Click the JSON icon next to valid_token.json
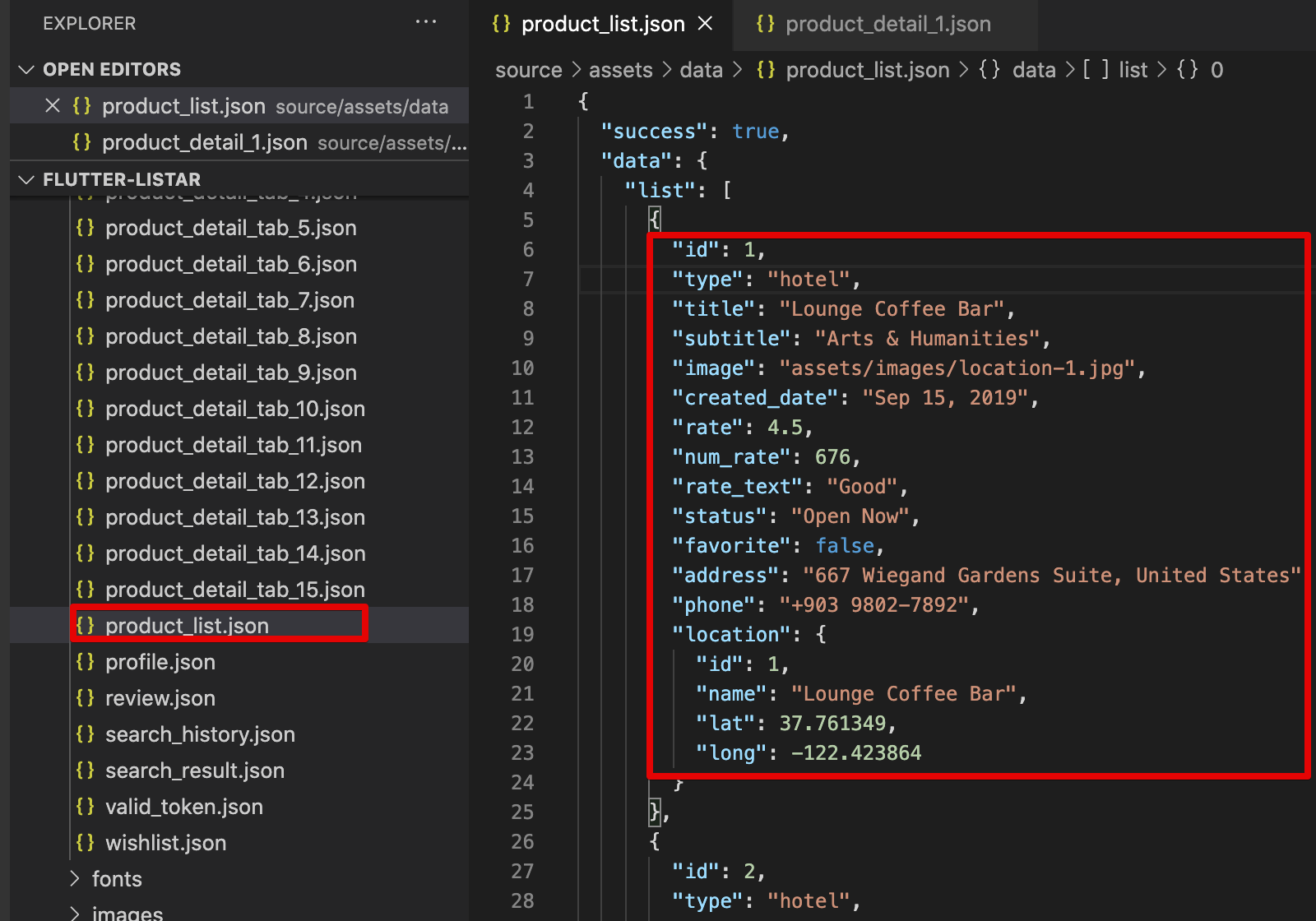 [x=86, y=806]
